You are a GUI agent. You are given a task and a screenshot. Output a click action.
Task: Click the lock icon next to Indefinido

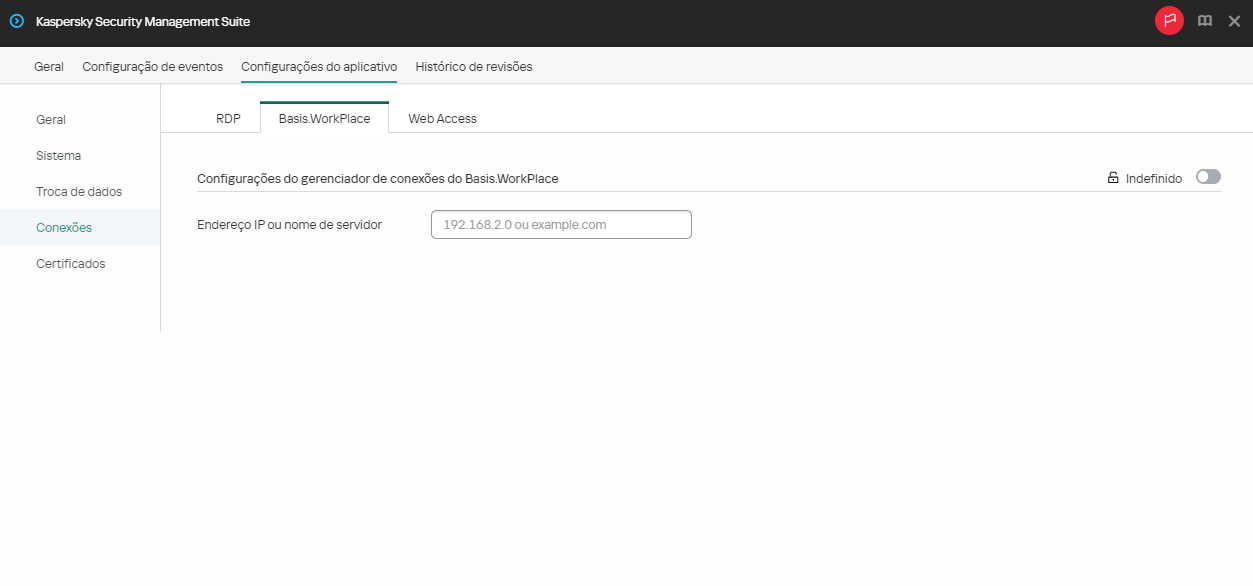(x=1113, y=177)
